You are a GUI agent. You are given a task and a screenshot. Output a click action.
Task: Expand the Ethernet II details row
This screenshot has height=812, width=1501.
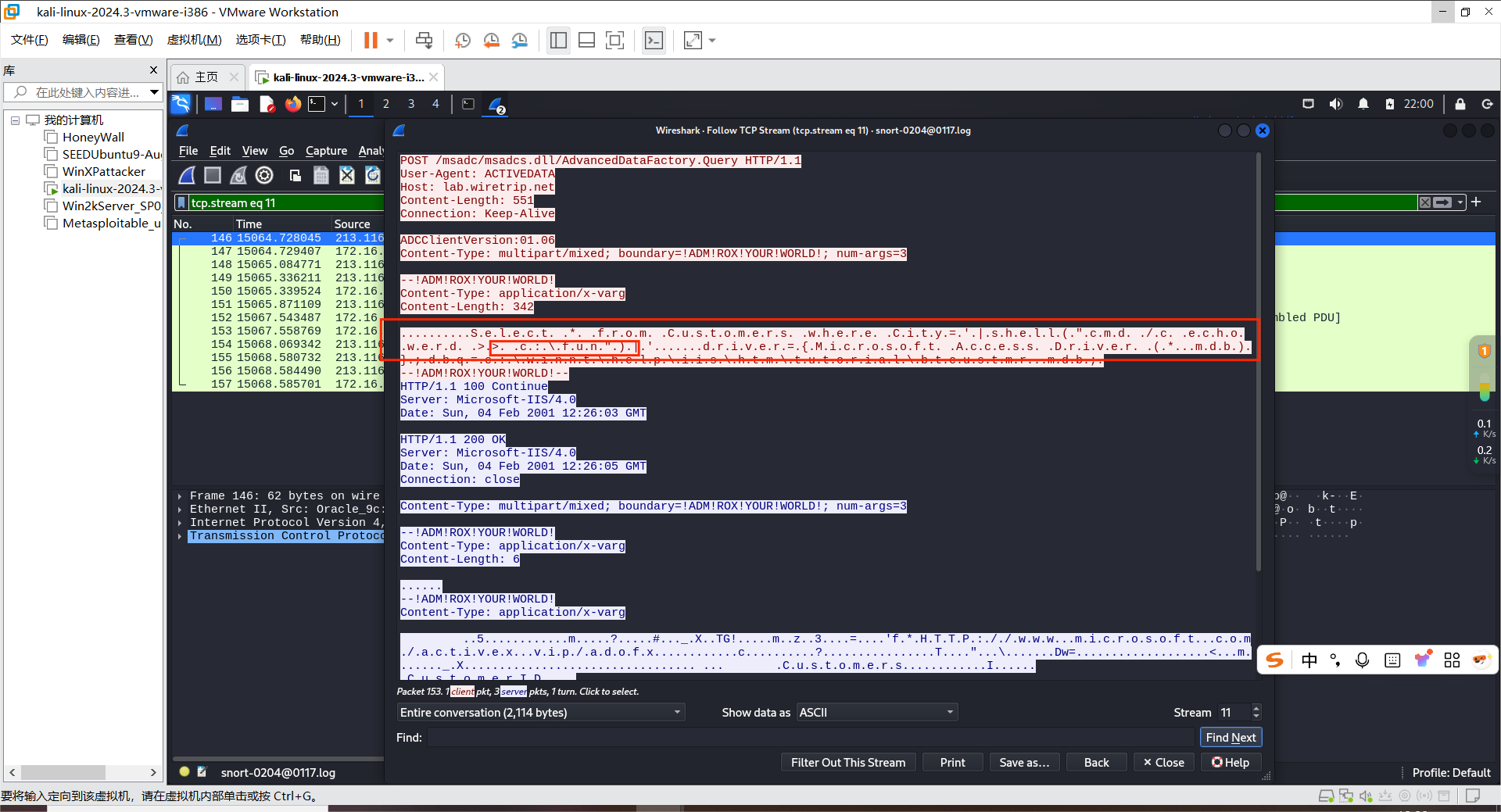click(x=180, y=510)
